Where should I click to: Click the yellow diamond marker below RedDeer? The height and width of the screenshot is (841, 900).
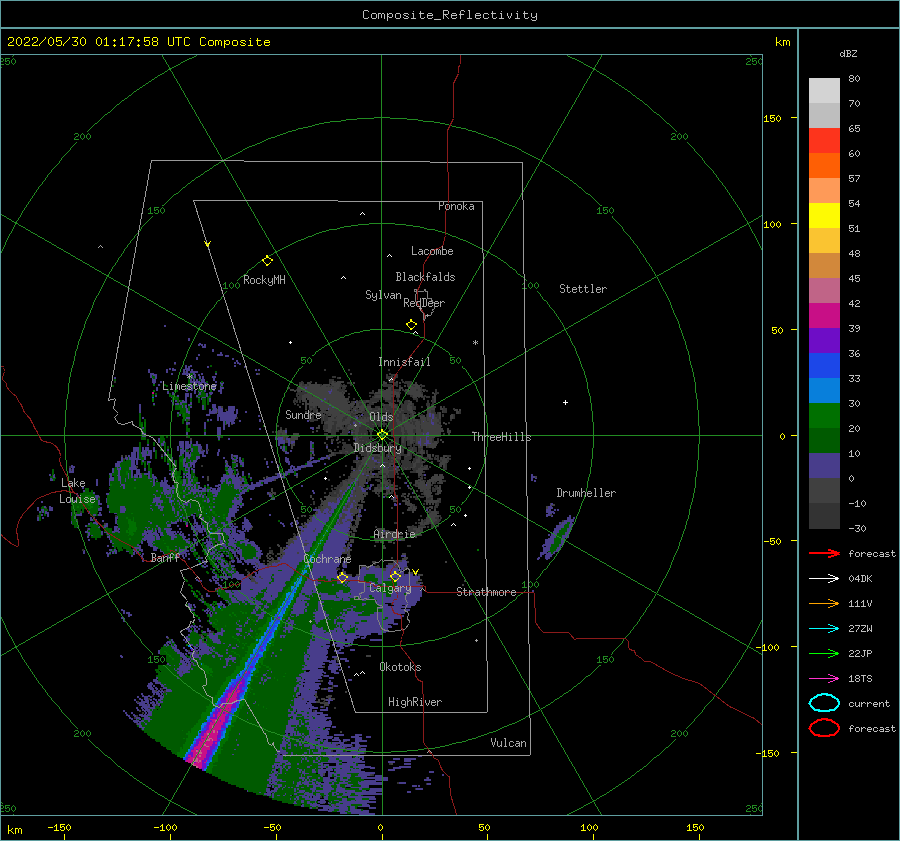click(412, 324)
